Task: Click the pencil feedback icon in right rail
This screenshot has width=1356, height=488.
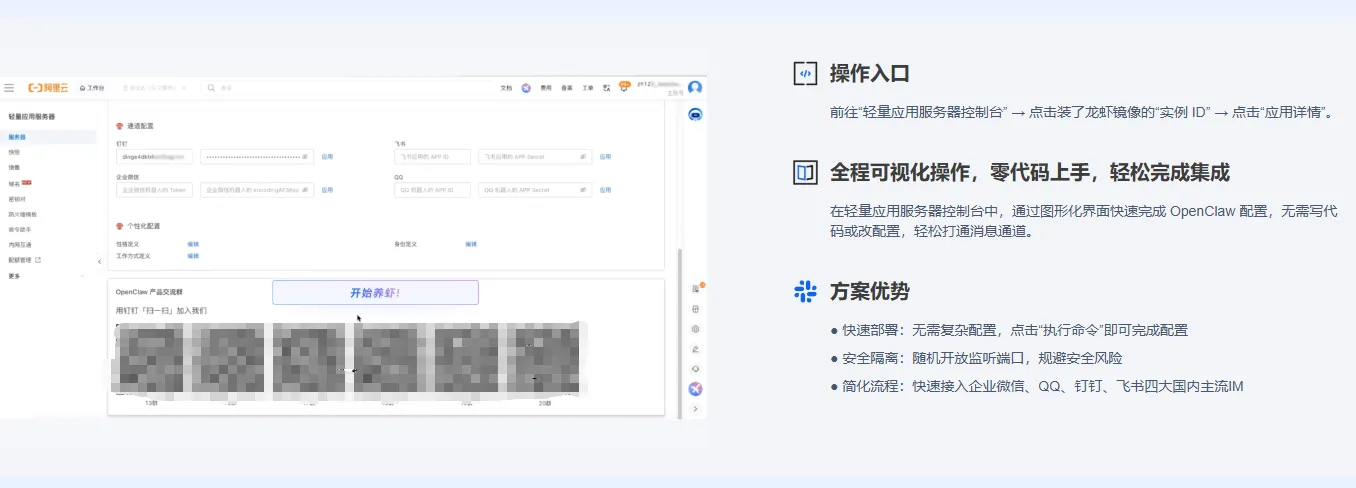Action: tap(696, 349)
